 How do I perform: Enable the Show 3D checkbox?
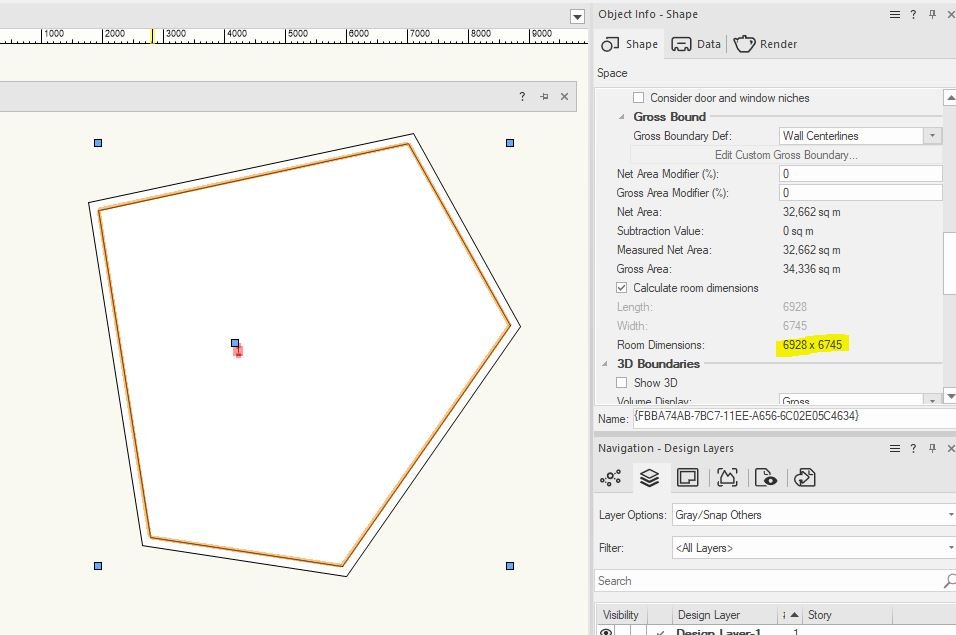tap(622, 383)
